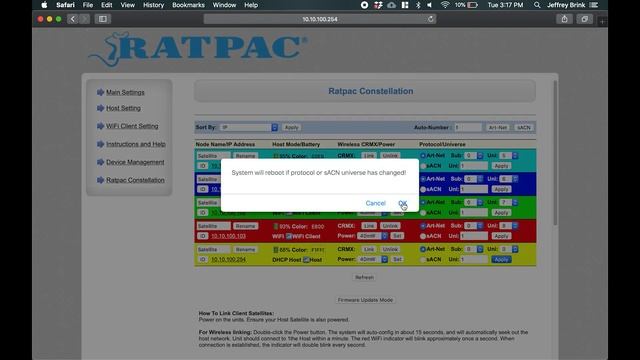Image resolution: width=640 pixels, height=360 pixels.
Task: Toggle Host checkbox in yellow row
Action: coord(306,259)
